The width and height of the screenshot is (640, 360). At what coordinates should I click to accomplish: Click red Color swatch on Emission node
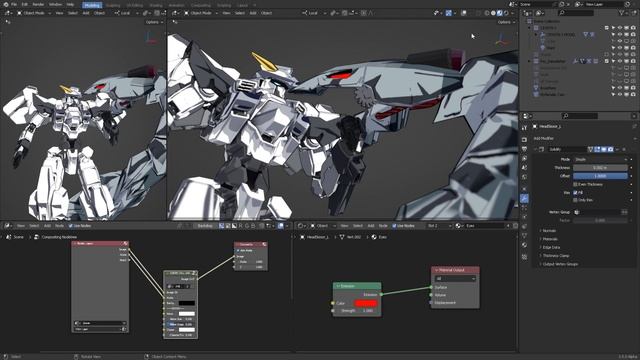[366, 303]
